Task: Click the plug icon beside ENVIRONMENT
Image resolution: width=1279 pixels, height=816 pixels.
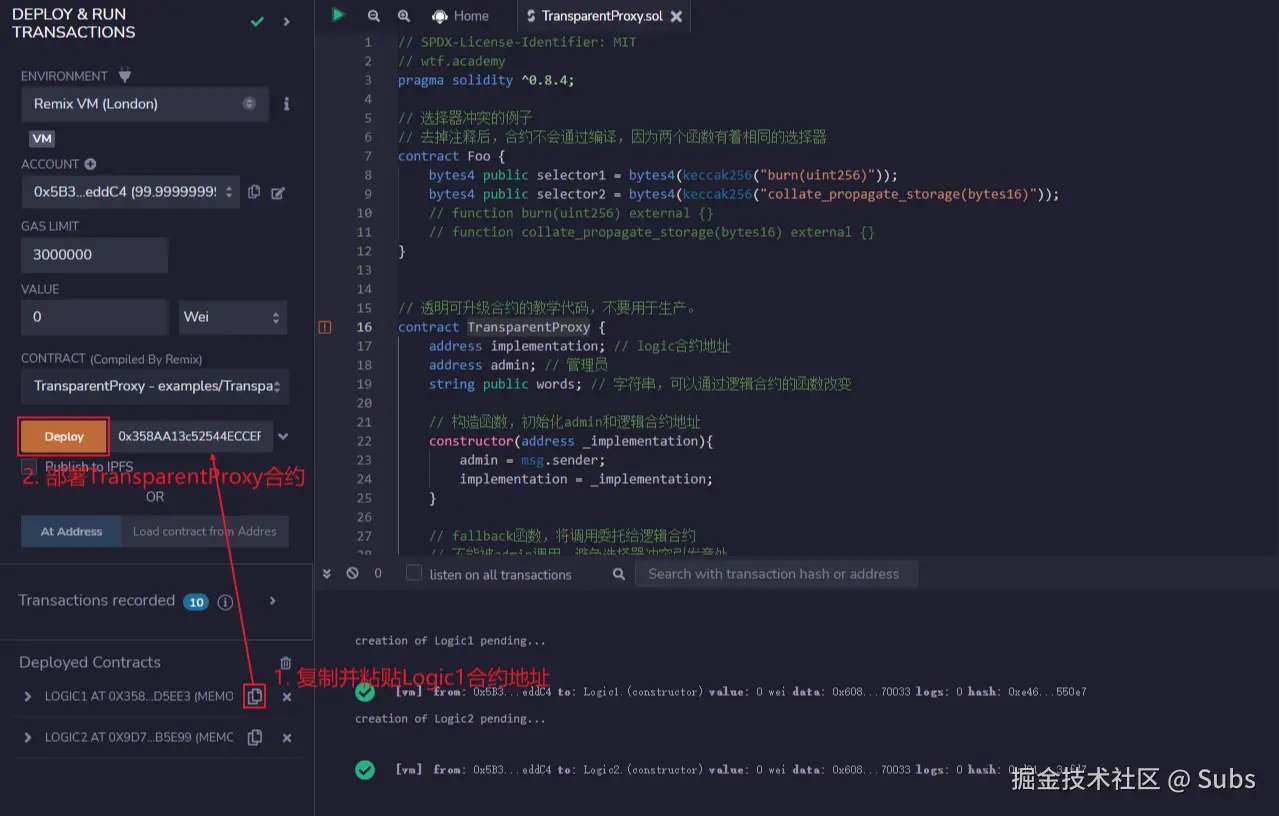Action: coord(124,75)
